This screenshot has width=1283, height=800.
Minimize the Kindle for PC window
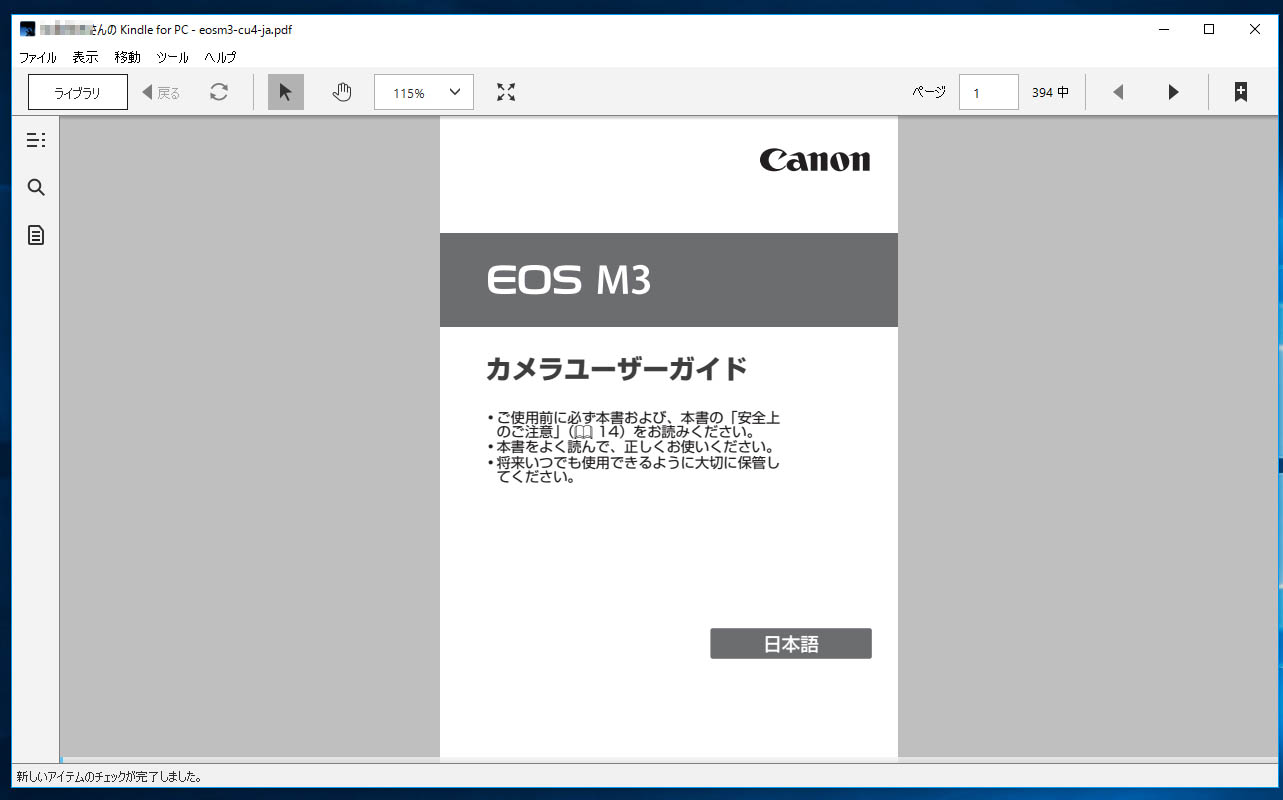click(1164, 29)
